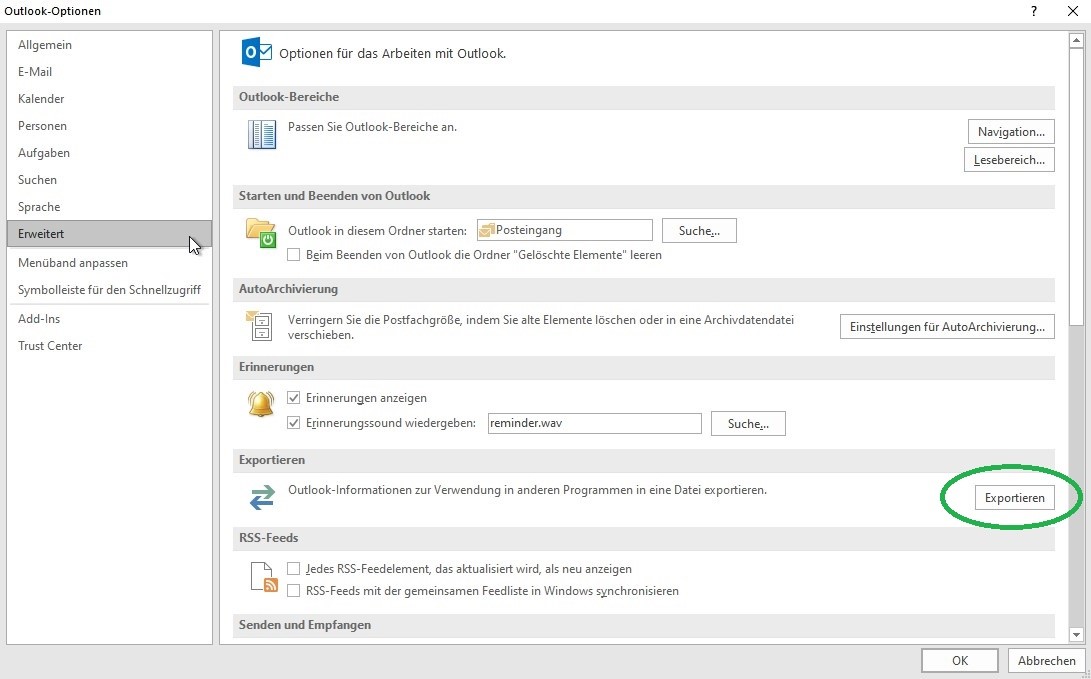Browse for a reminder sound with Suche...
The width and height of the screenshot is (1091, 679).
(x=748, y=424)
